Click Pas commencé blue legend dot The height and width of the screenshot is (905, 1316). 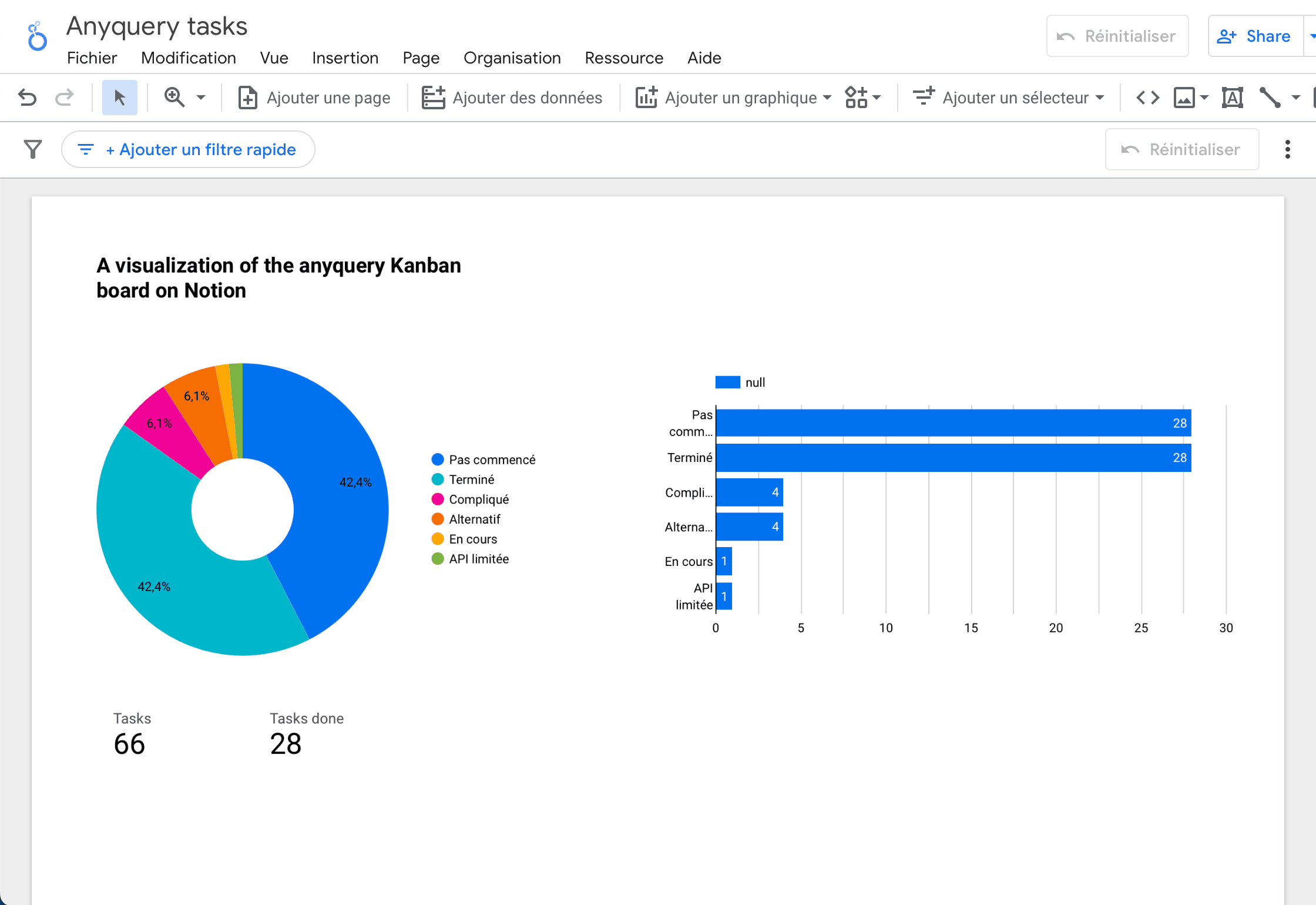pos(438,460)
